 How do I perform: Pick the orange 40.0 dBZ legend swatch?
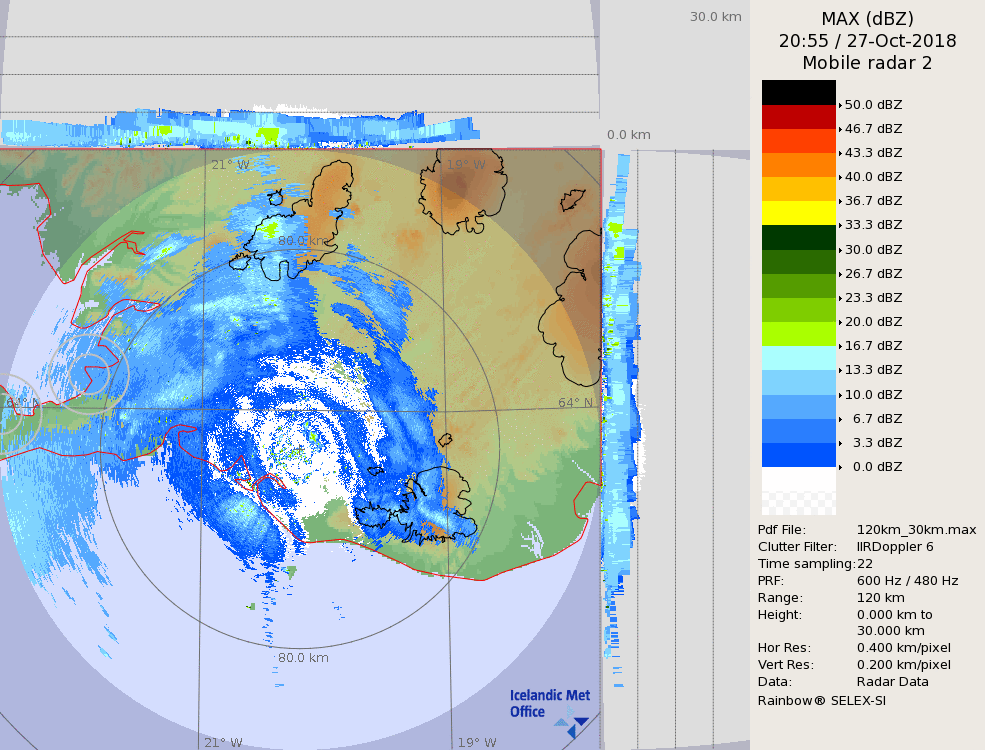pyautogui.click(x=798, y=165)
